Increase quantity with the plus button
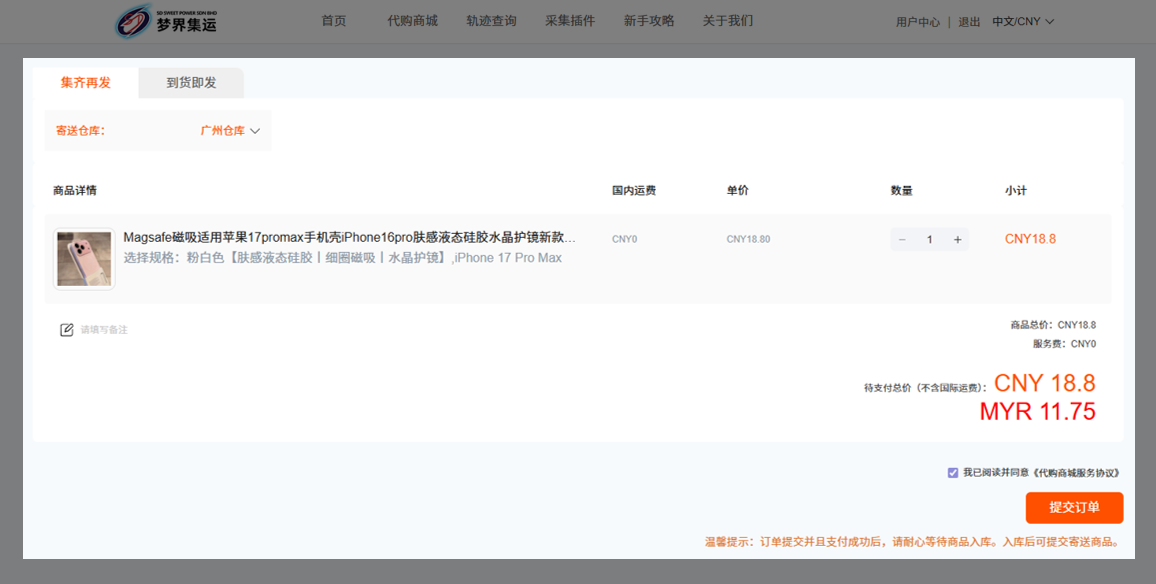Screen dimensions: 1156x584 (x=957, y=240)
